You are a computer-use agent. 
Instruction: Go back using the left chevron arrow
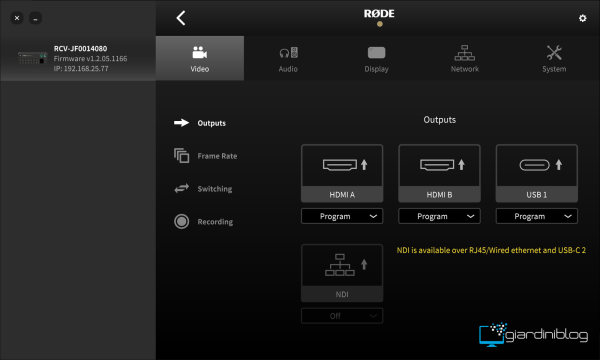point(181,18)
